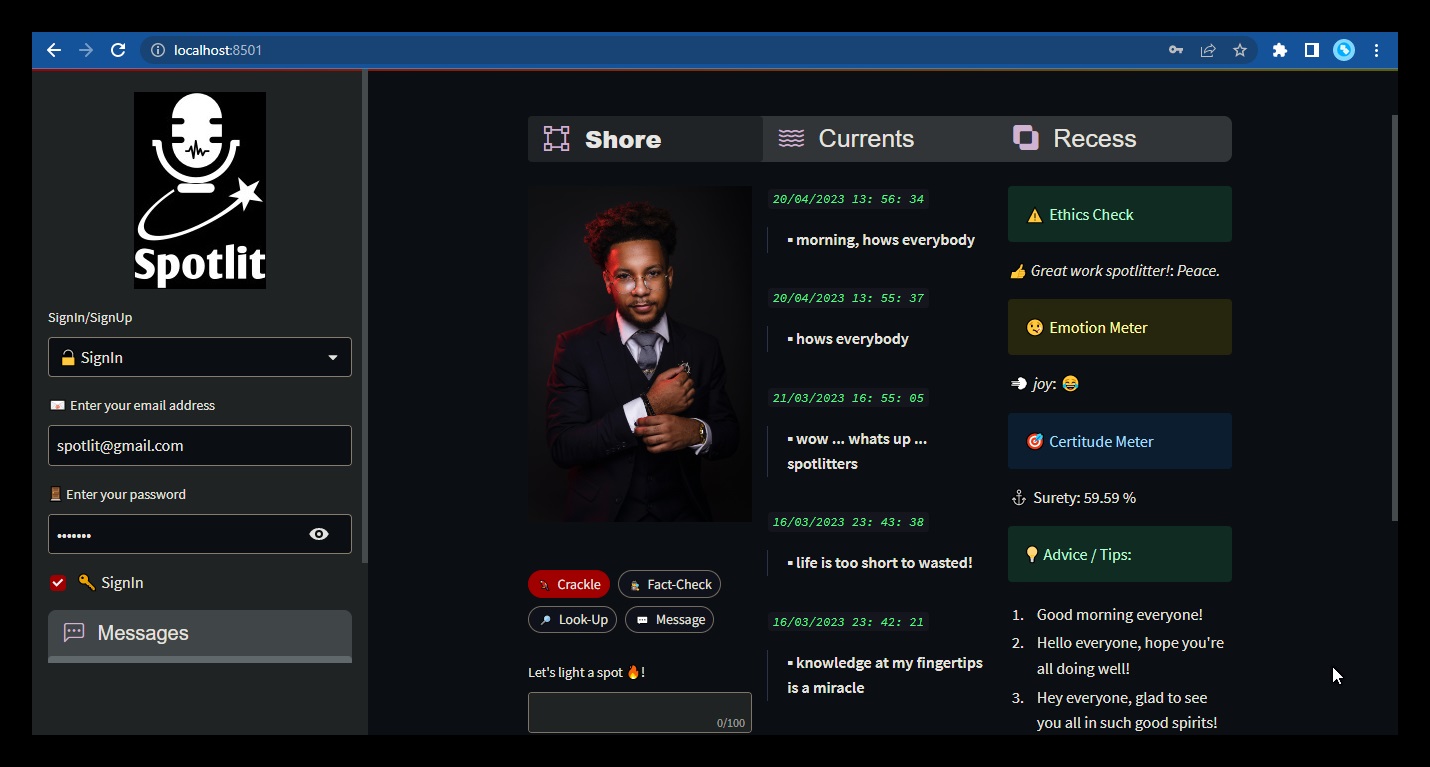Screen dimensions: 1430x767
Task: Open Chrome's three-dot menu
Action: (1377, 50)
